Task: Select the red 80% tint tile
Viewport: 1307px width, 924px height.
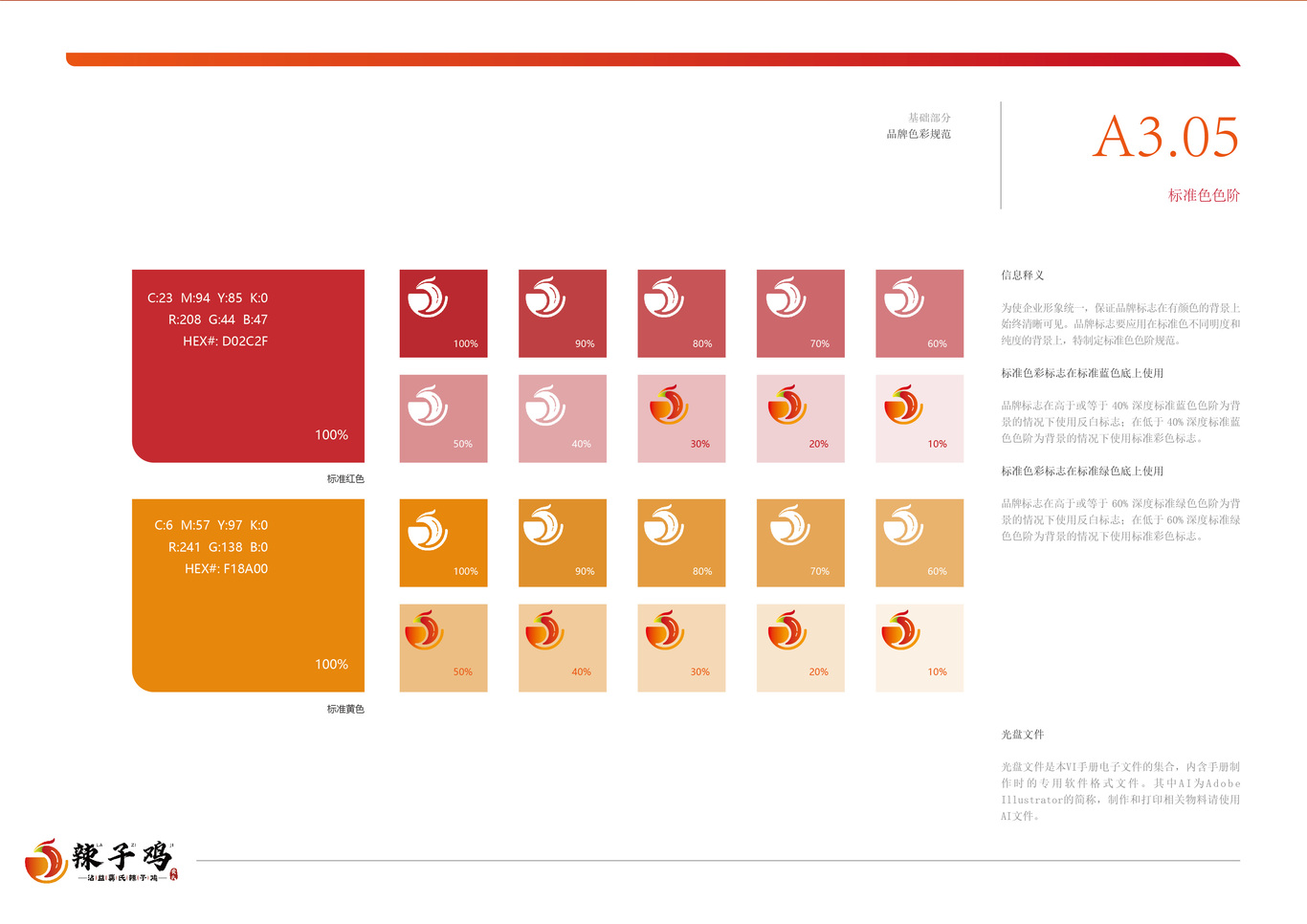Action: click(x=681, y=314)
